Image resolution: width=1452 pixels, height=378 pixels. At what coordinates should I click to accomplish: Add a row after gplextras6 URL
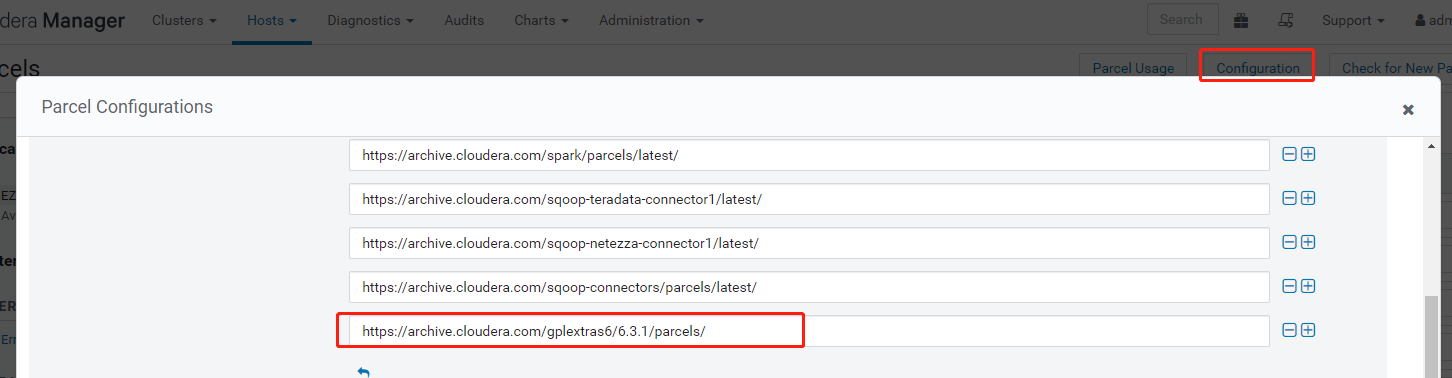(1308, 330)
